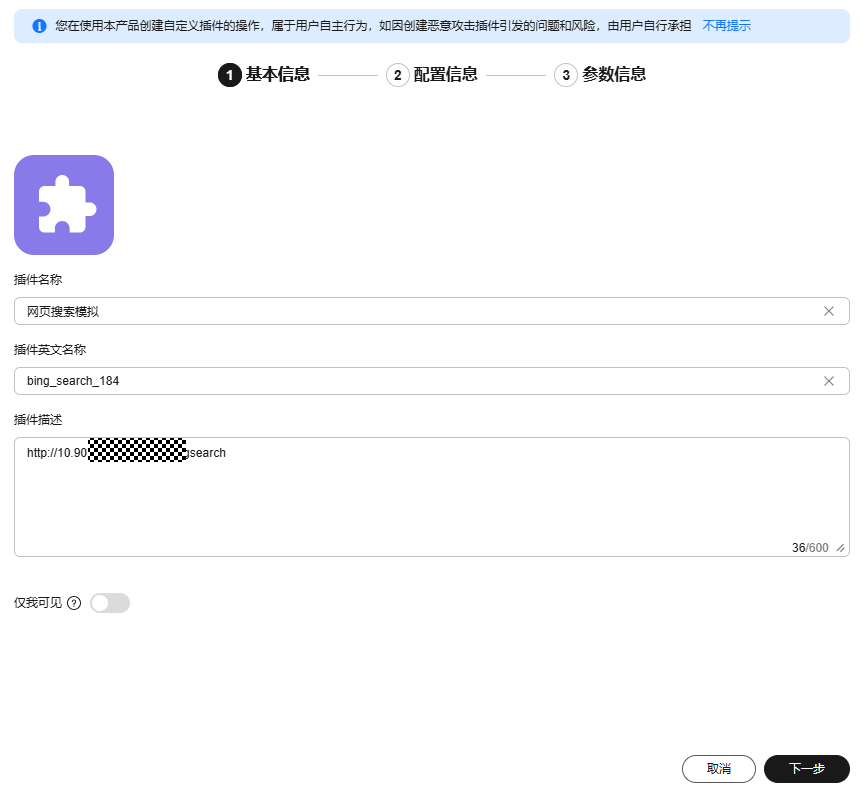Toggle the 仅我可见 switch
Viewport: 865px width, 788px height.
pos(110,603)
